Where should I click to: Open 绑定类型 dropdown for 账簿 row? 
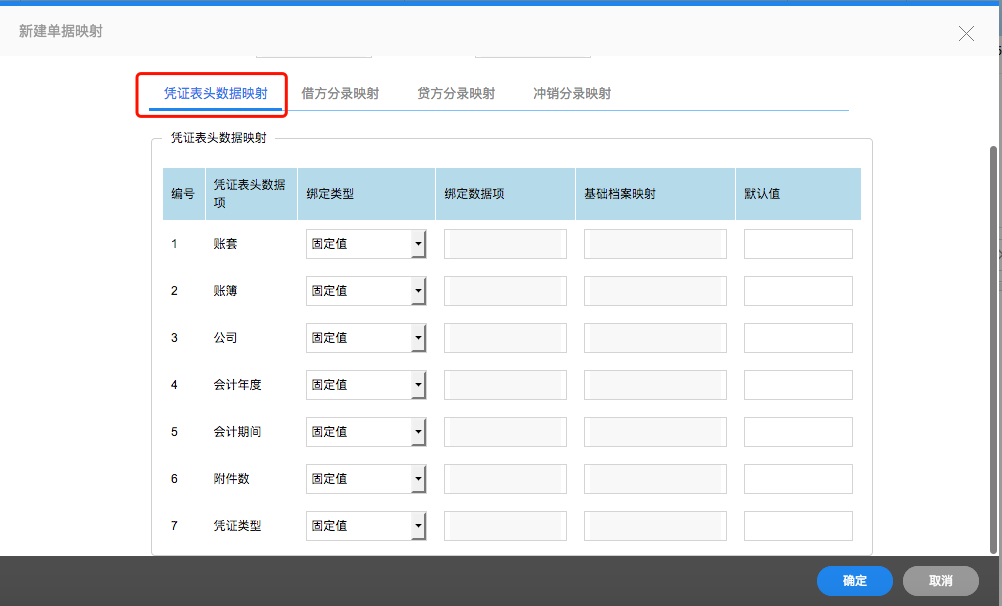[x=366, y=291]
